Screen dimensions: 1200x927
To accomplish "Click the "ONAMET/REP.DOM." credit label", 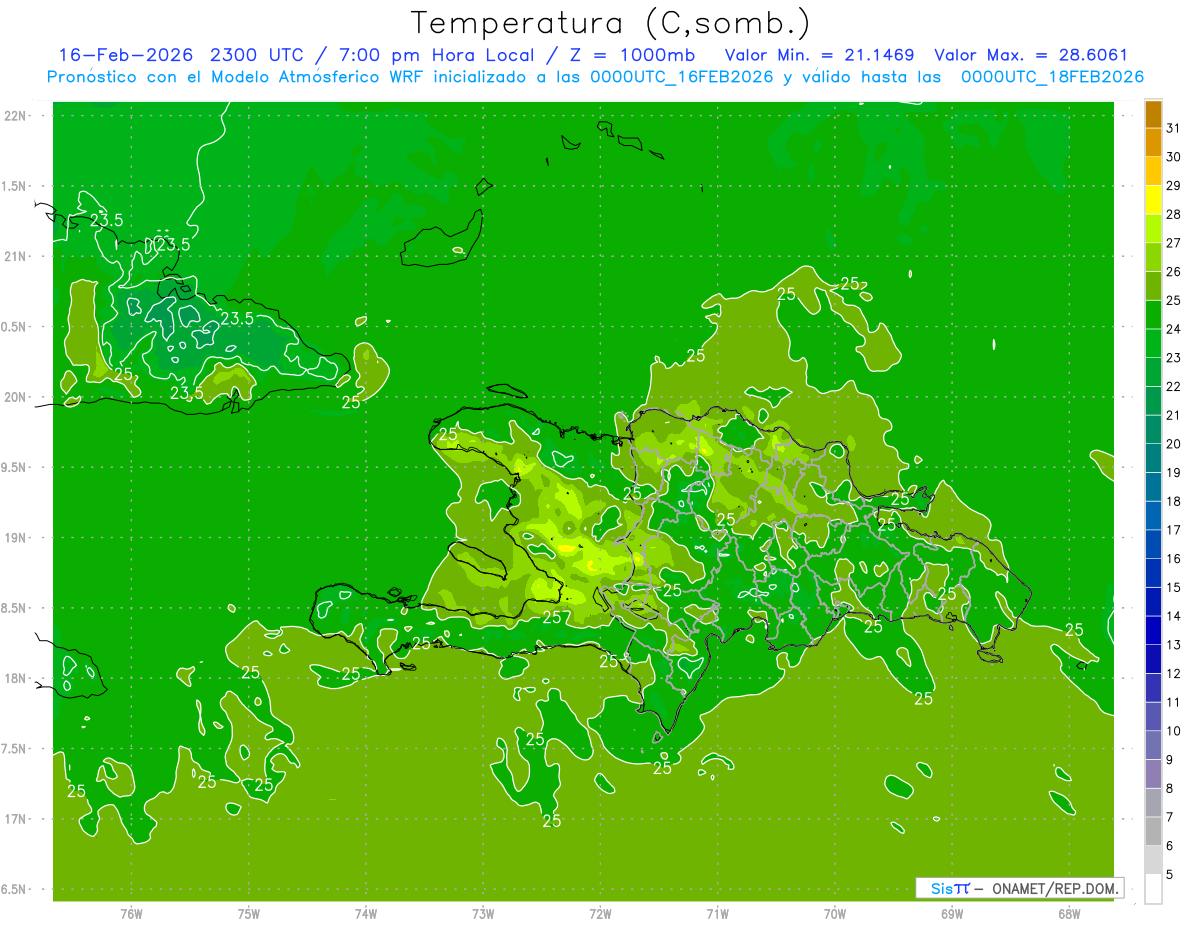I will 1056,888.
